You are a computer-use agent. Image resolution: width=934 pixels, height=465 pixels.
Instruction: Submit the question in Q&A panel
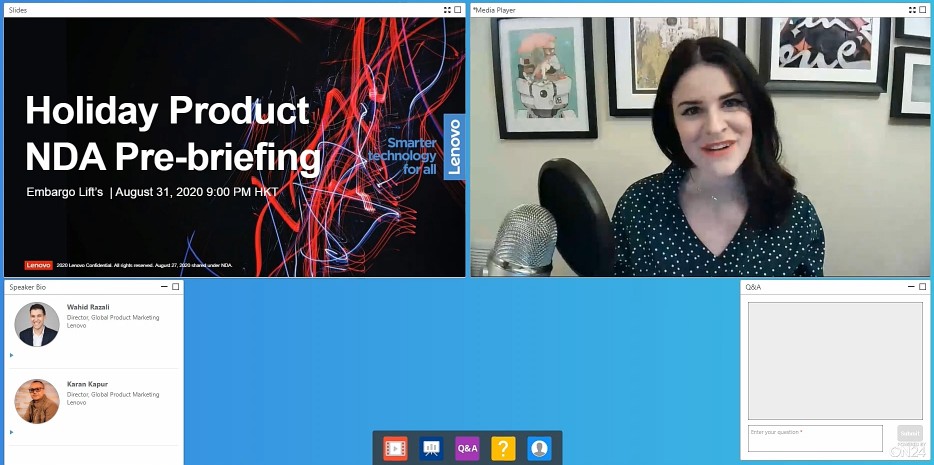pos(910,433)
